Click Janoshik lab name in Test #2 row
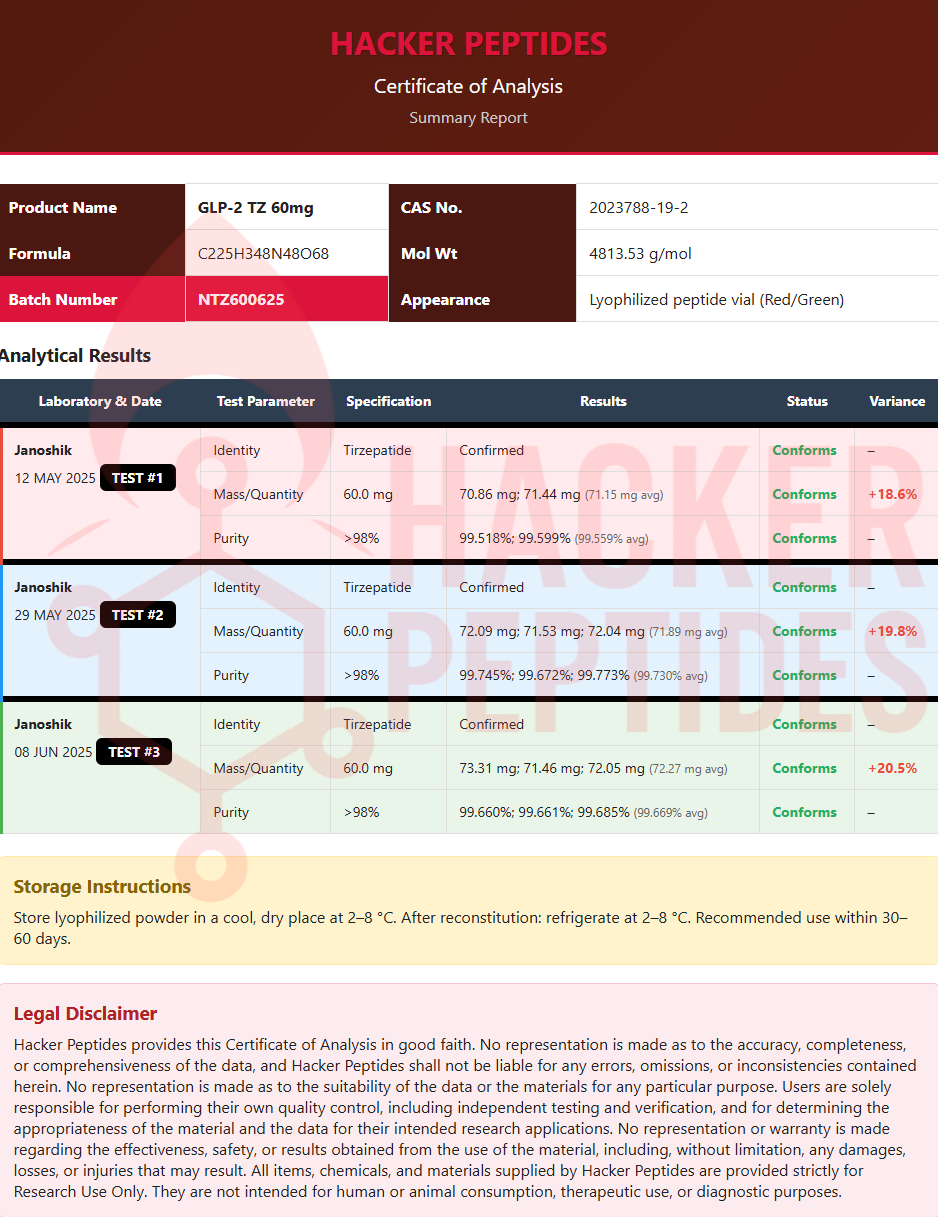 click(x=43, y=588)
